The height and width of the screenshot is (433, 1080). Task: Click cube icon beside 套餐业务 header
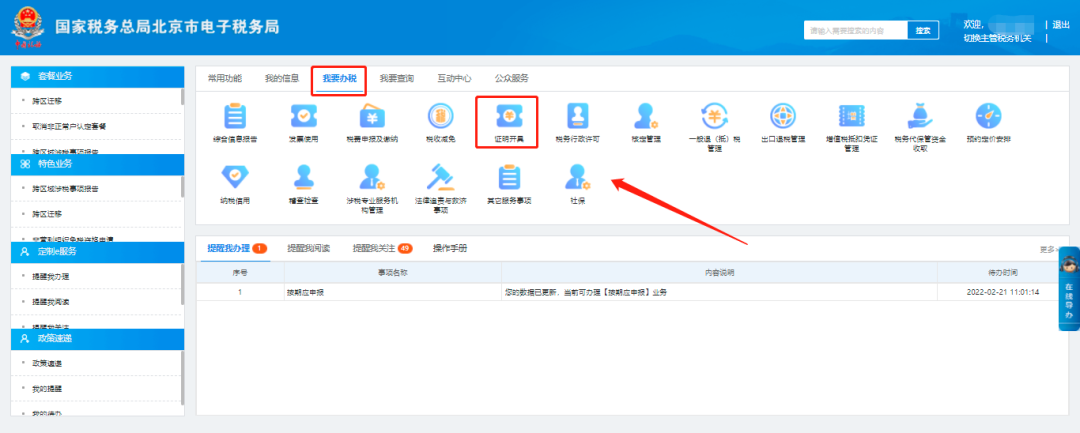[25, 76]
